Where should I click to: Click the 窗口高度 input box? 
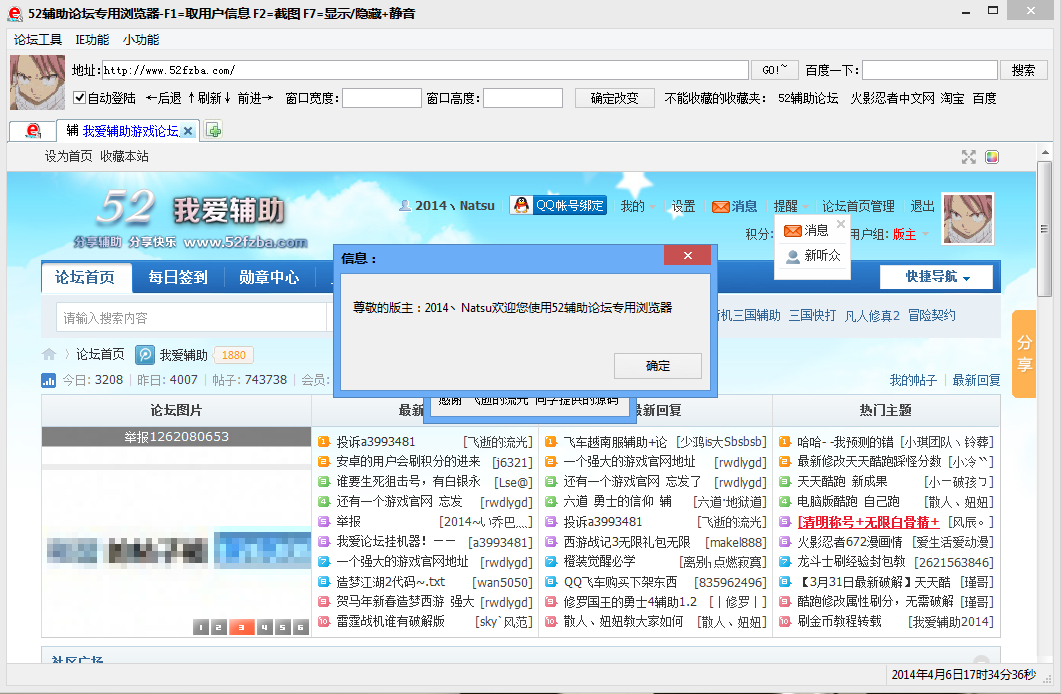click(x=522, y=99)
